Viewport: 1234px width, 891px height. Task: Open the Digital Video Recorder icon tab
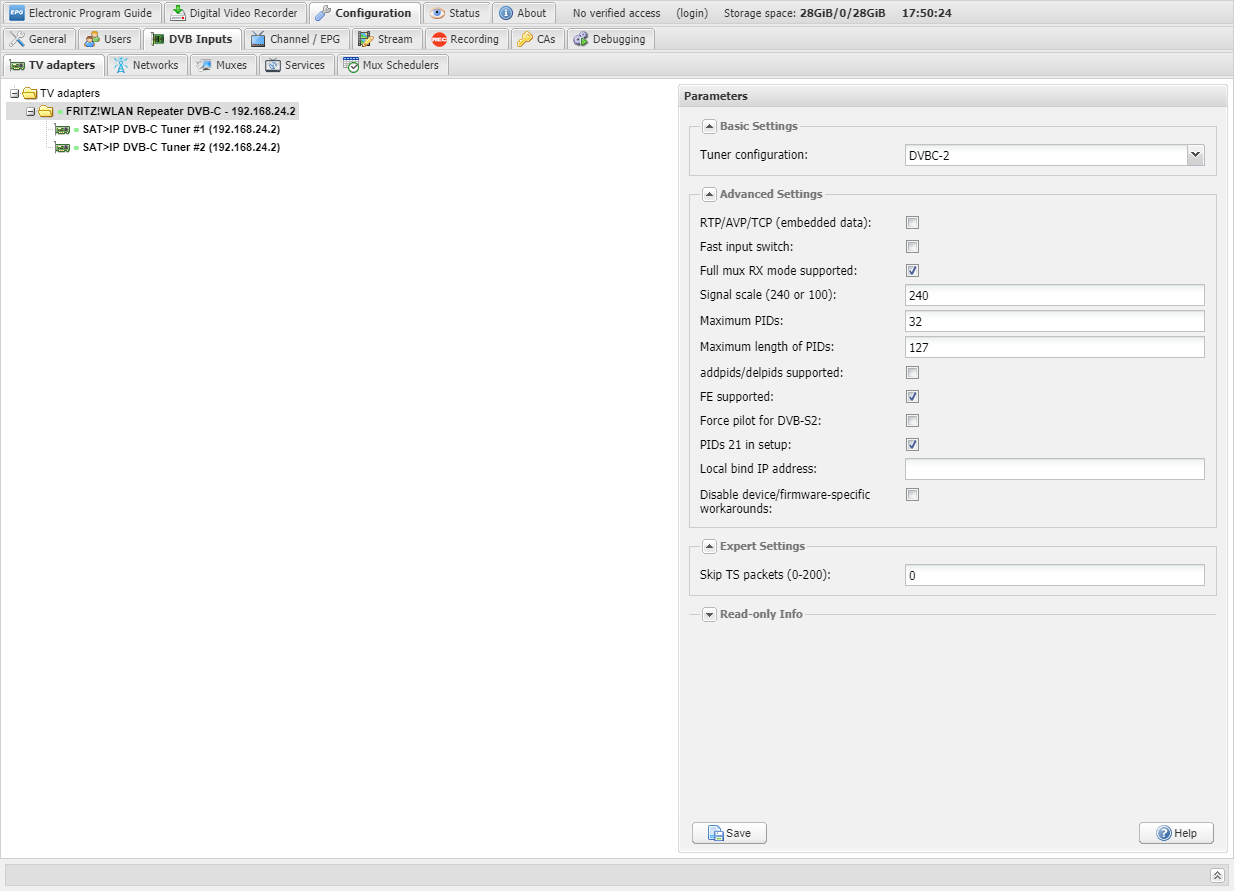pyautogui.click(x=178, y=13)
